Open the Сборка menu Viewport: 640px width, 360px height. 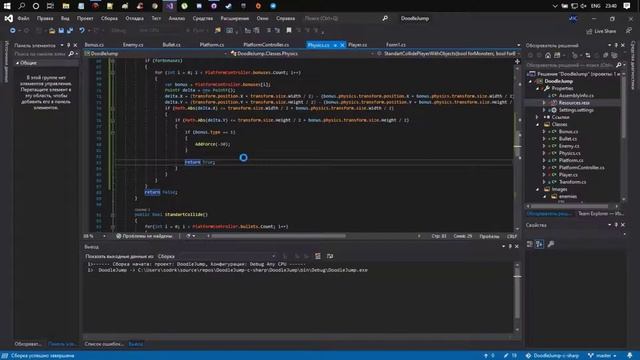[x=109, y=18]
